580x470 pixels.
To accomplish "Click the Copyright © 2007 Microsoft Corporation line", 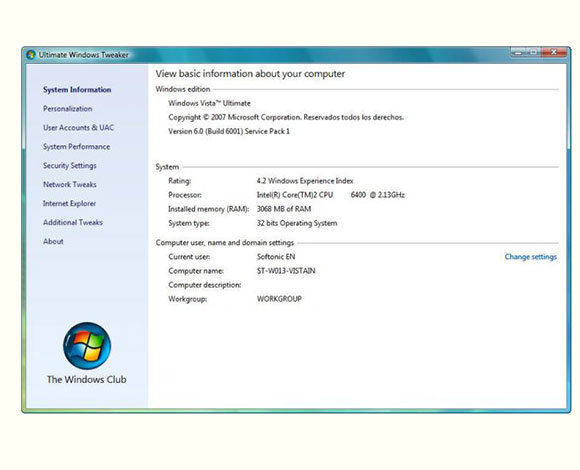I will (286, 117).
